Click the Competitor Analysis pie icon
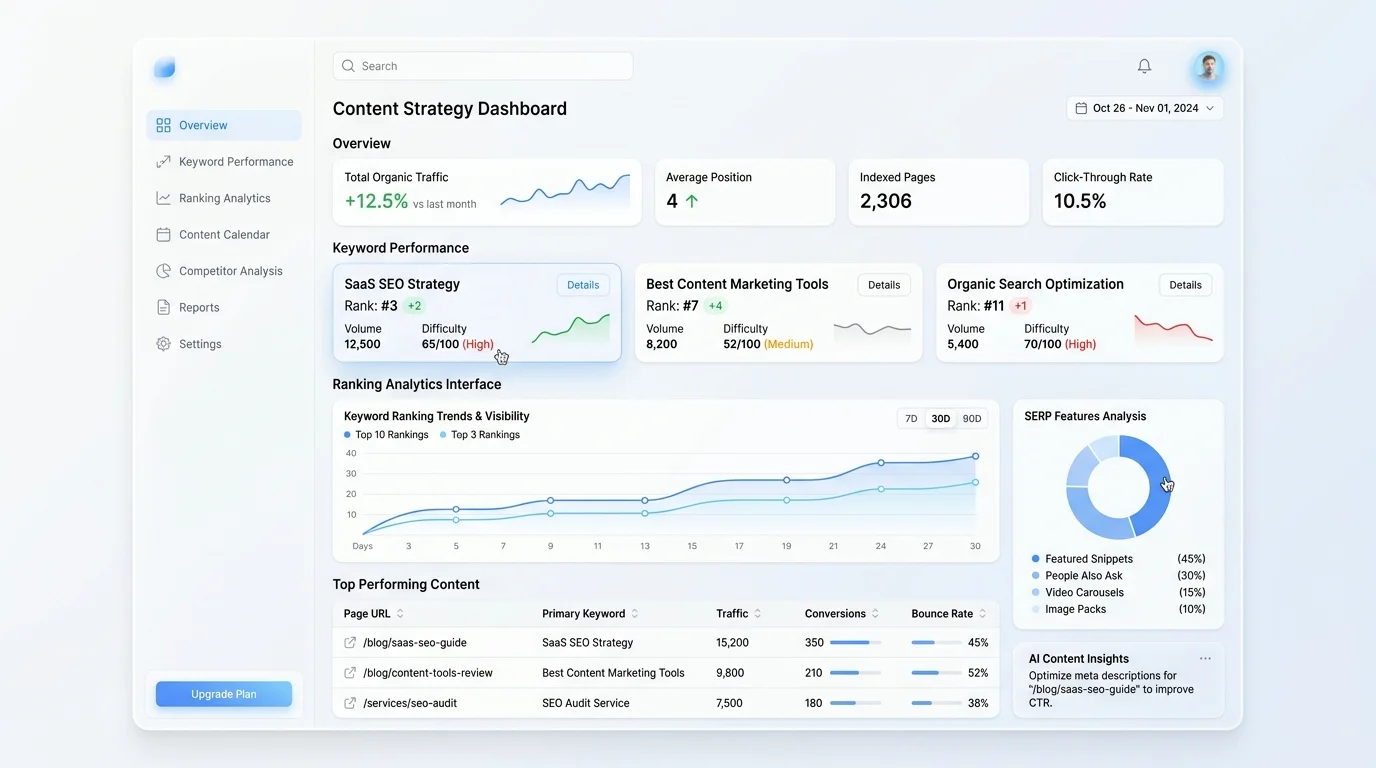The width and height of the screenshot is (1376, 768). (163, 271)
